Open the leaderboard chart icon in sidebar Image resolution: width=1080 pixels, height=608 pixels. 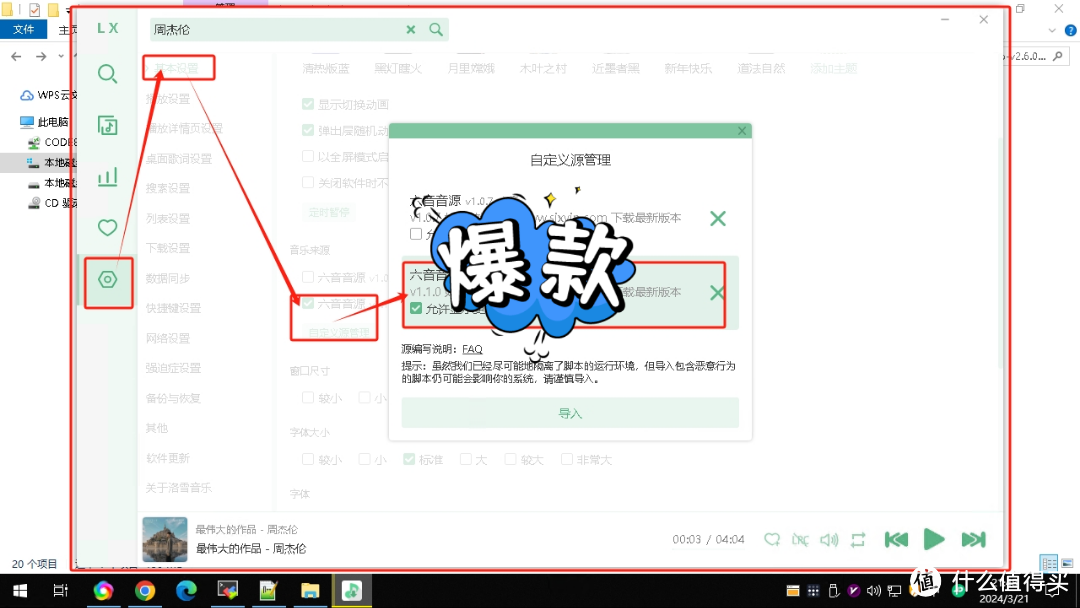[x=107, y=177]
